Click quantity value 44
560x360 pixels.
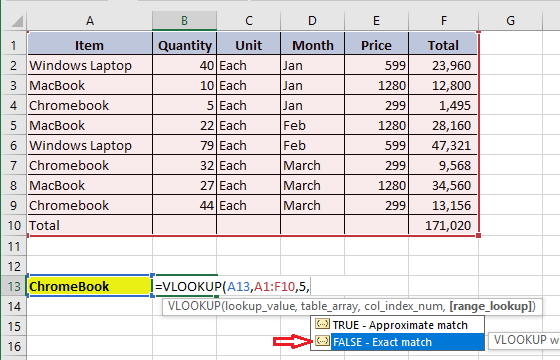(x=184, y=205)
